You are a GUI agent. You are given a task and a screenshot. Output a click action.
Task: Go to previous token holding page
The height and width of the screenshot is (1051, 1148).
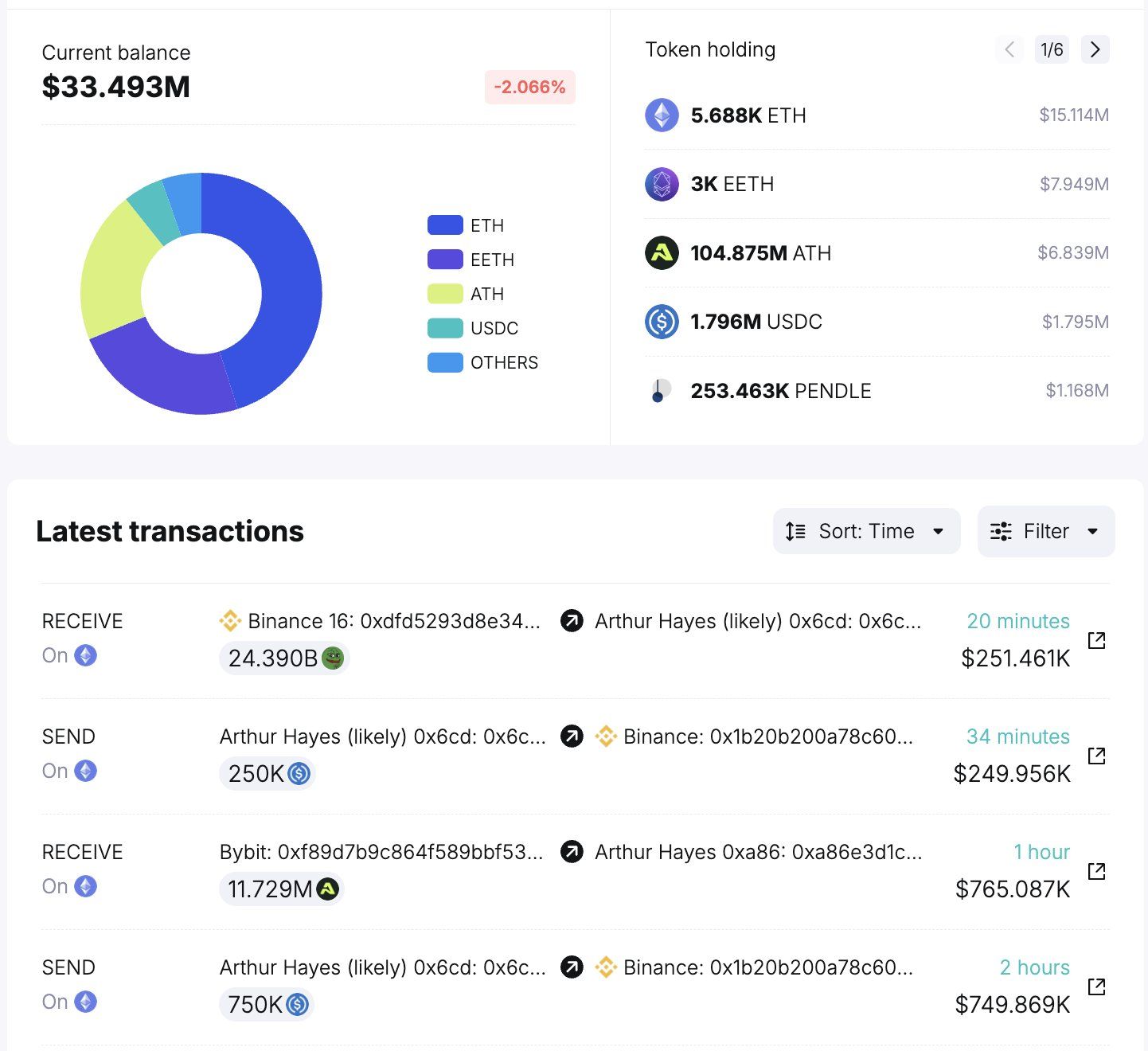pyautogui.click(x=1009, y=49)
